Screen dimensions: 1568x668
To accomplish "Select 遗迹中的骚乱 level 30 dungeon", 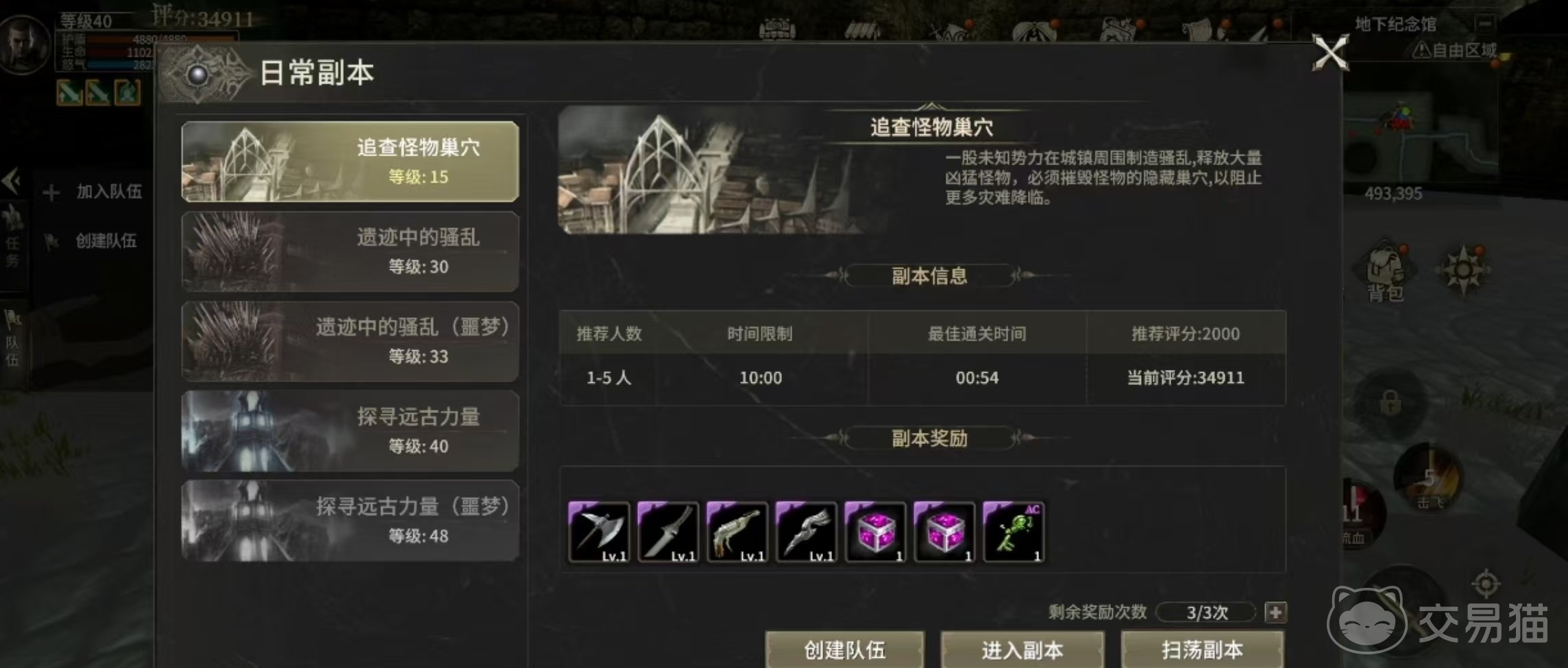I will pyautogui.click(x=350, y=251).
